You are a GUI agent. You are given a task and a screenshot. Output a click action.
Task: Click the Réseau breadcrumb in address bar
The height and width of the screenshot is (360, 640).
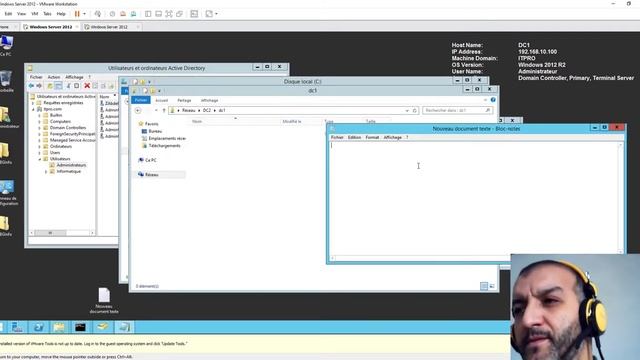[189, 111]
